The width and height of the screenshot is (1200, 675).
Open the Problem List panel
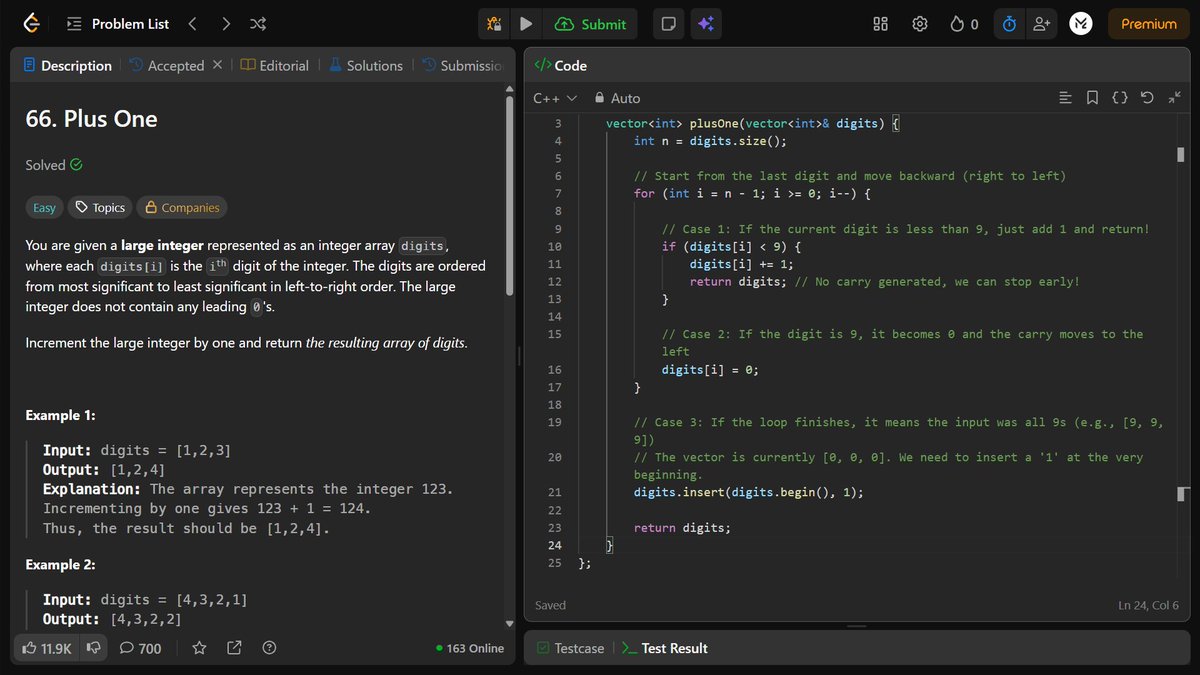(x=118, y=24)
